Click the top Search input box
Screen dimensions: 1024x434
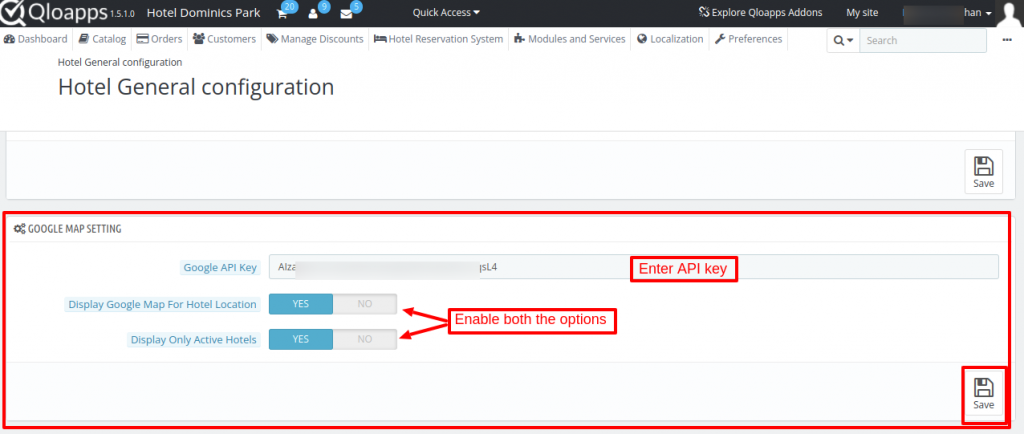point(923,40)
